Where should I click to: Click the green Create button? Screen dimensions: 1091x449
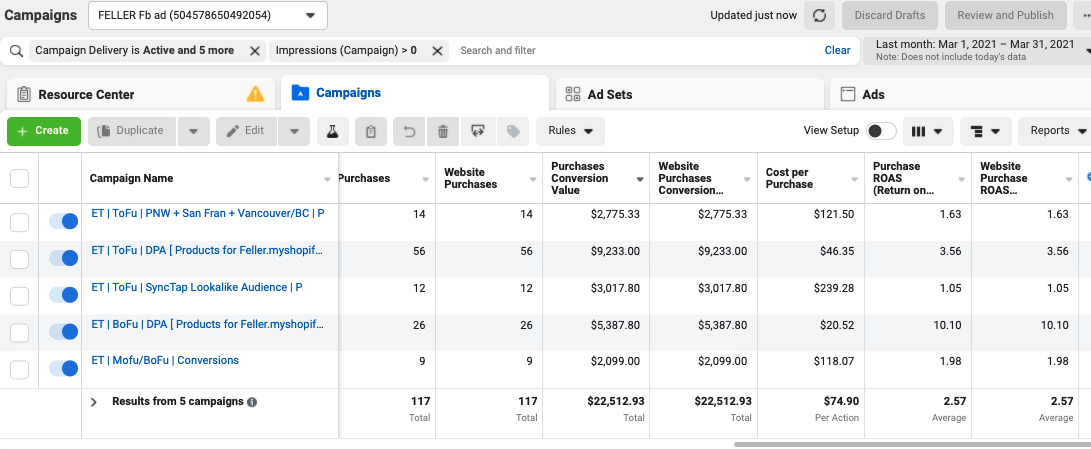[x=43, y=131]
